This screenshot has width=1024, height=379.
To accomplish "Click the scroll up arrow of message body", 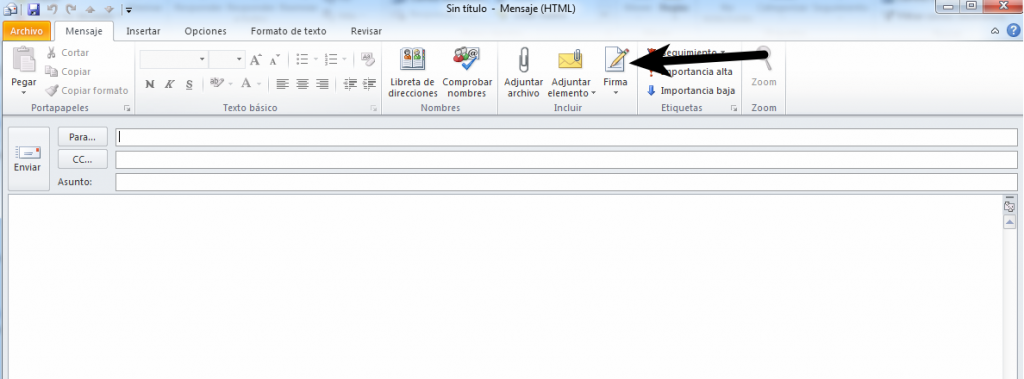I will tap(1010, 223).
